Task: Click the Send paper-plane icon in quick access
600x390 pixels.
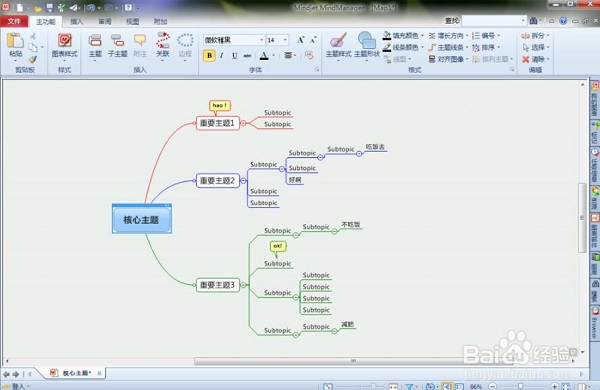Action: pos(73,7)
